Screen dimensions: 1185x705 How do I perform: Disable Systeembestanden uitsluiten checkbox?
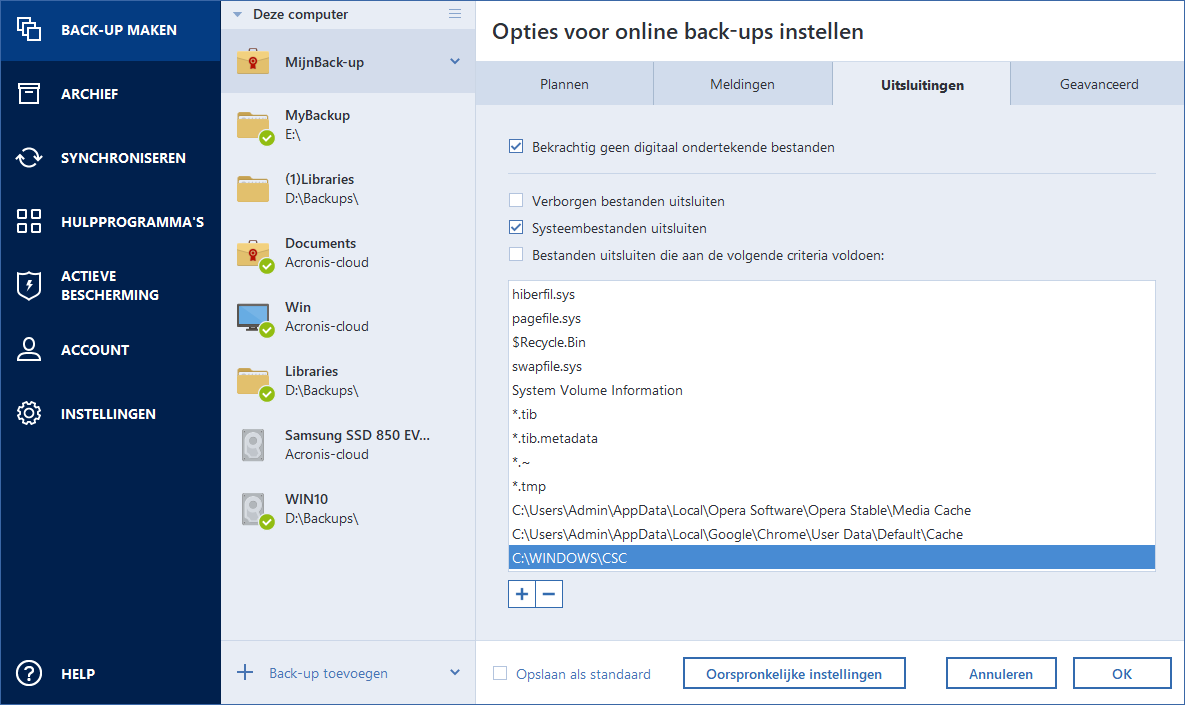(516, 227)
